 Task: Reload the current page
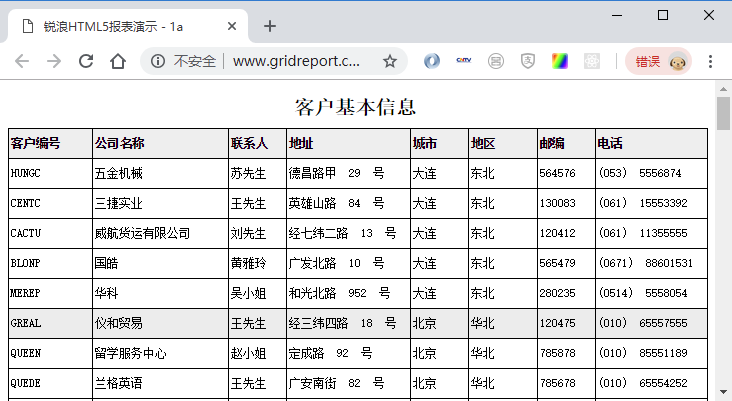86,61
